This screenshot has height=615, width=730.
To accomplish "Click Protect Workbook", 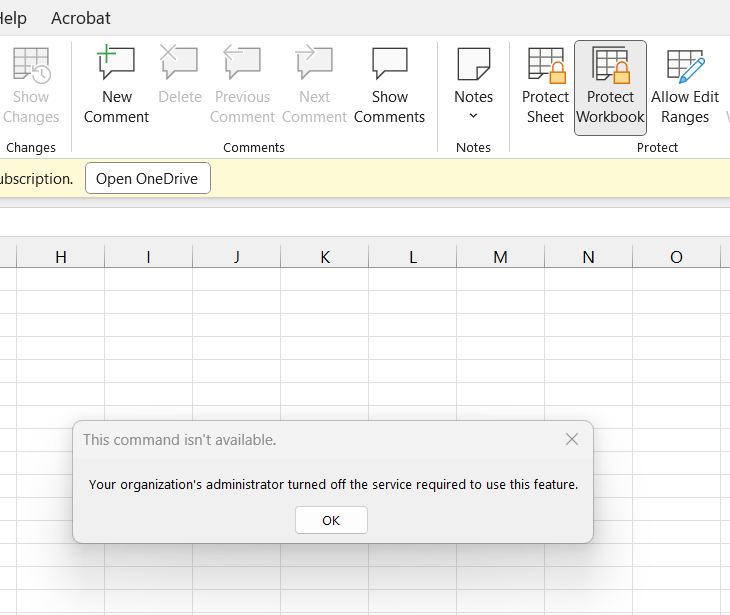I will (610, 88).
